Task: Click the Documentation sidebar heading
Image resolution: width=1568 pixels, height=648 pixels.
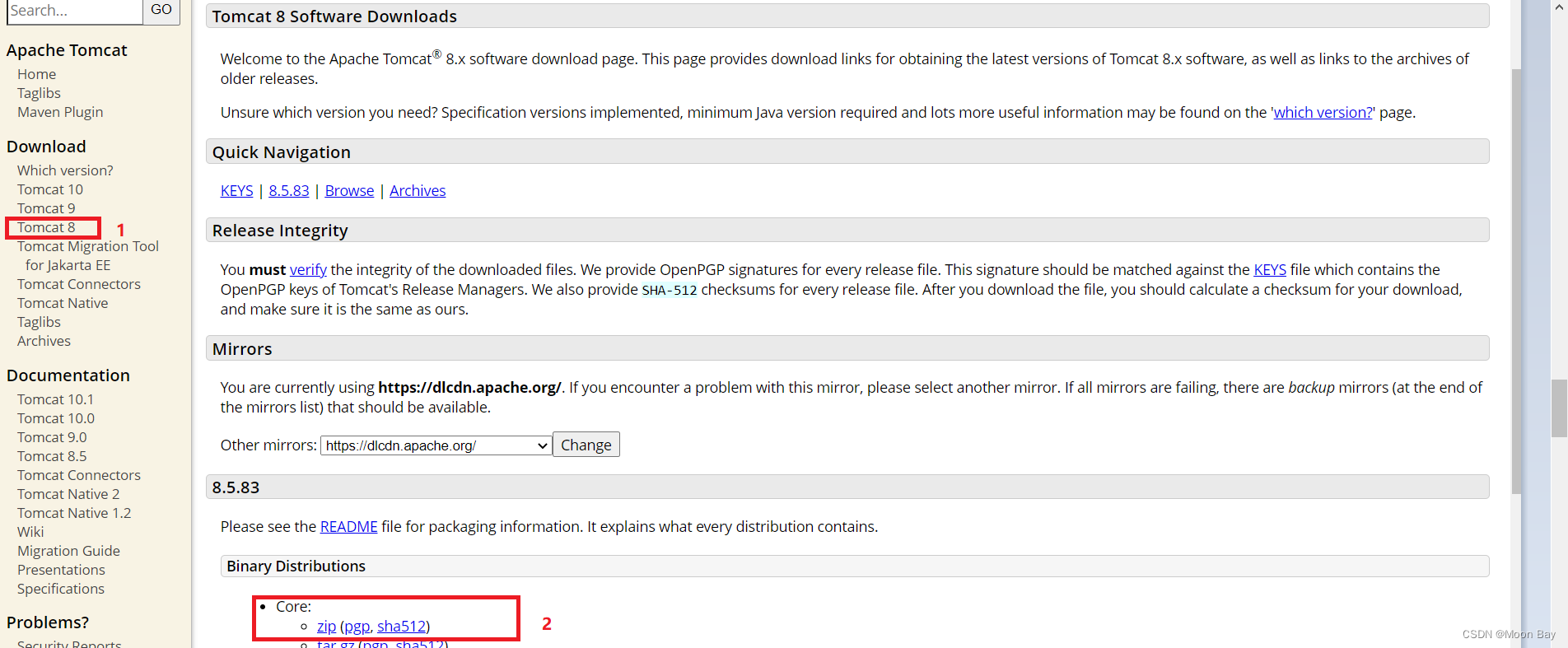Action: pos(68,375)
